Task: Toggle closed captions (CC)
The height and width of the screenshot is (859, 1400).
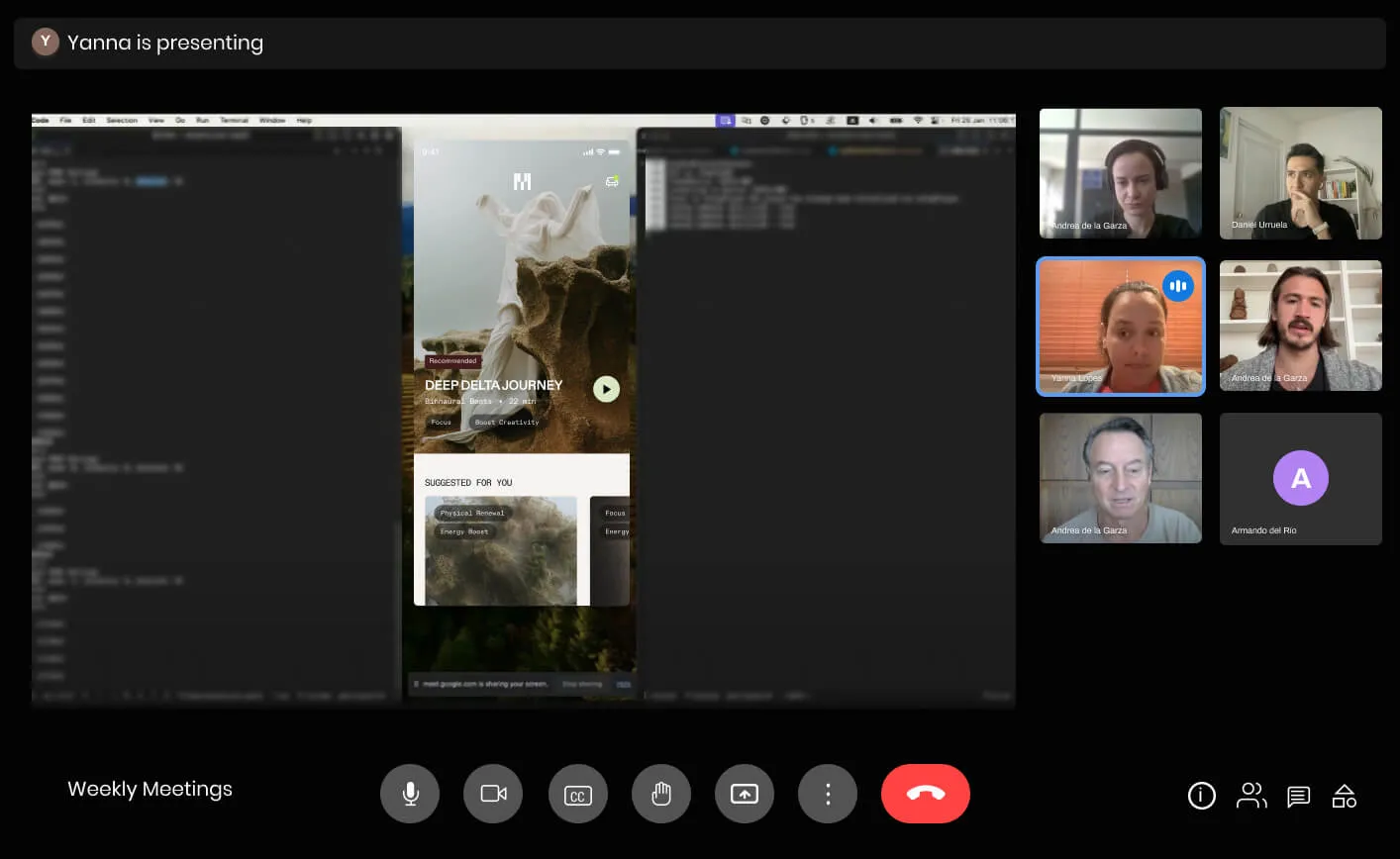Action: pos(577,794)
